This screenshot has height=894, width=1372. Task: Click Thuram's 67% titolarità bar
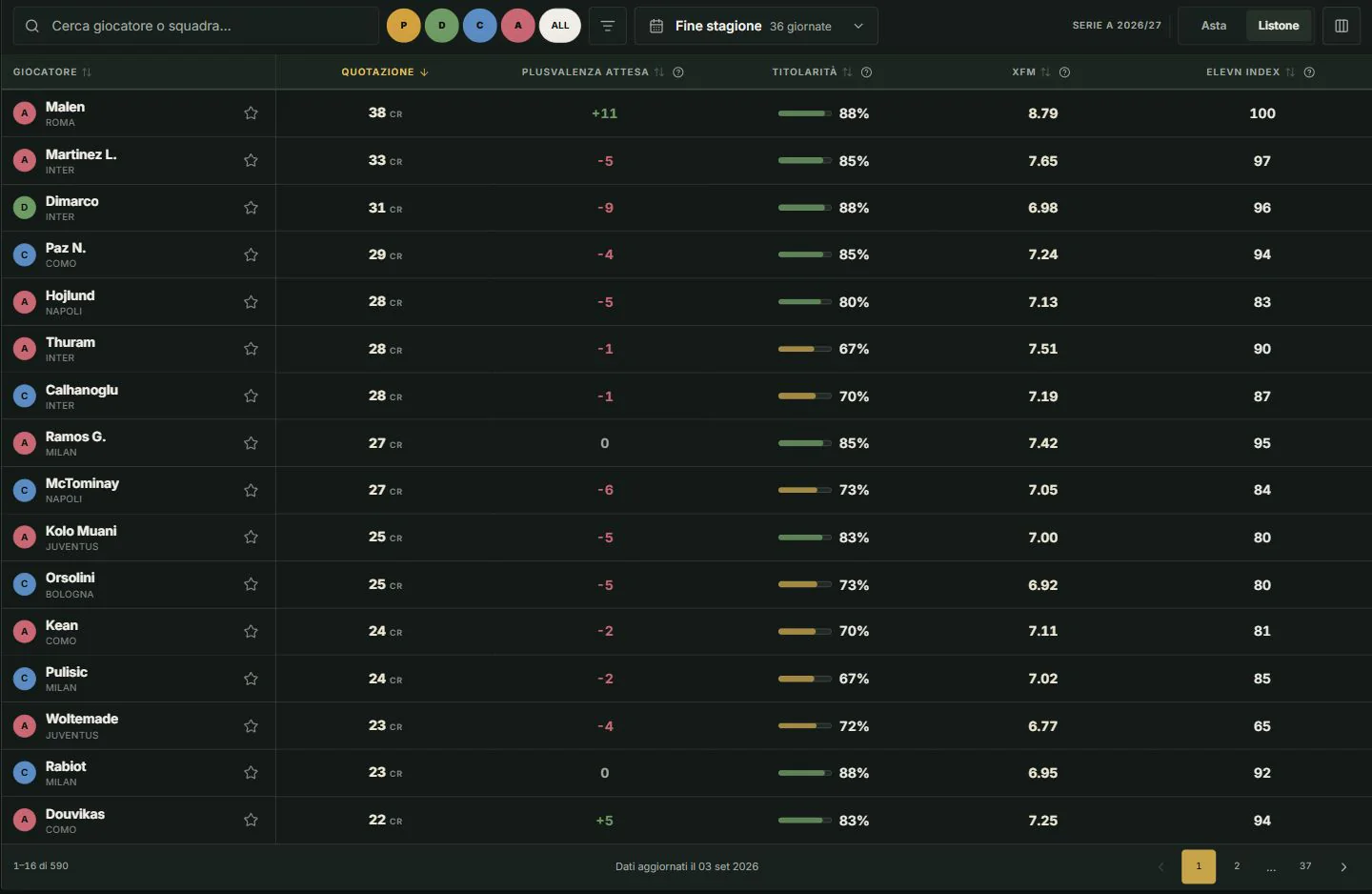pos(805,349)
